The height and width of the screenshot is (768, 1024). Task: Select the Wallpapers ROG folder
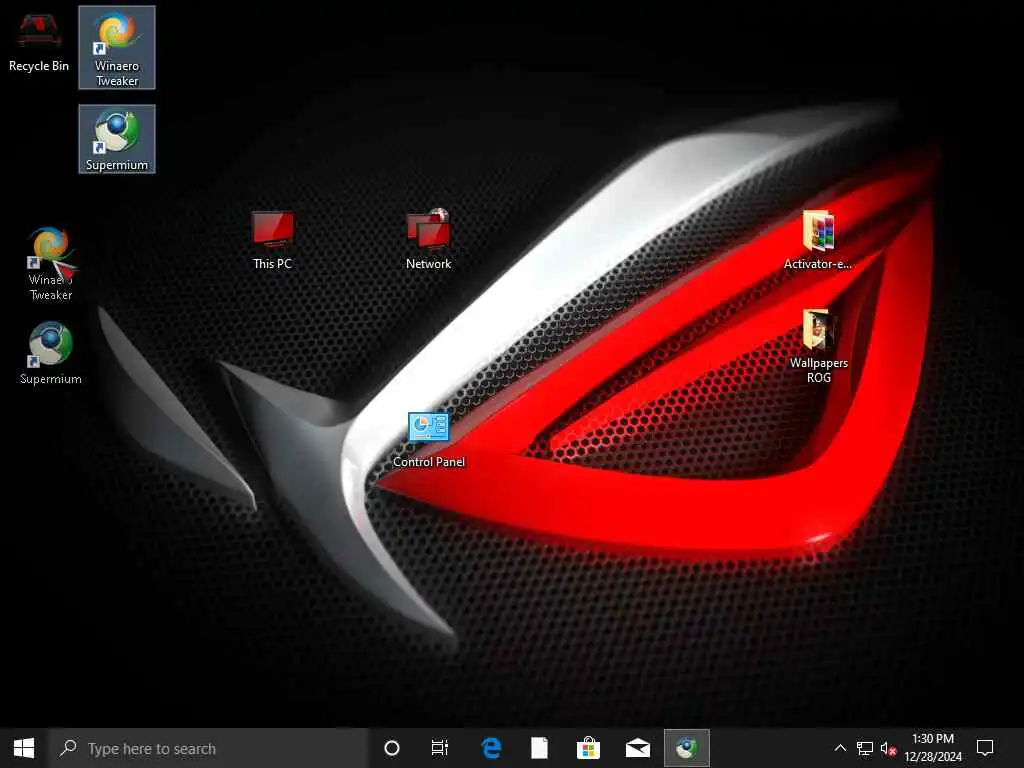[x=818, y=346]
